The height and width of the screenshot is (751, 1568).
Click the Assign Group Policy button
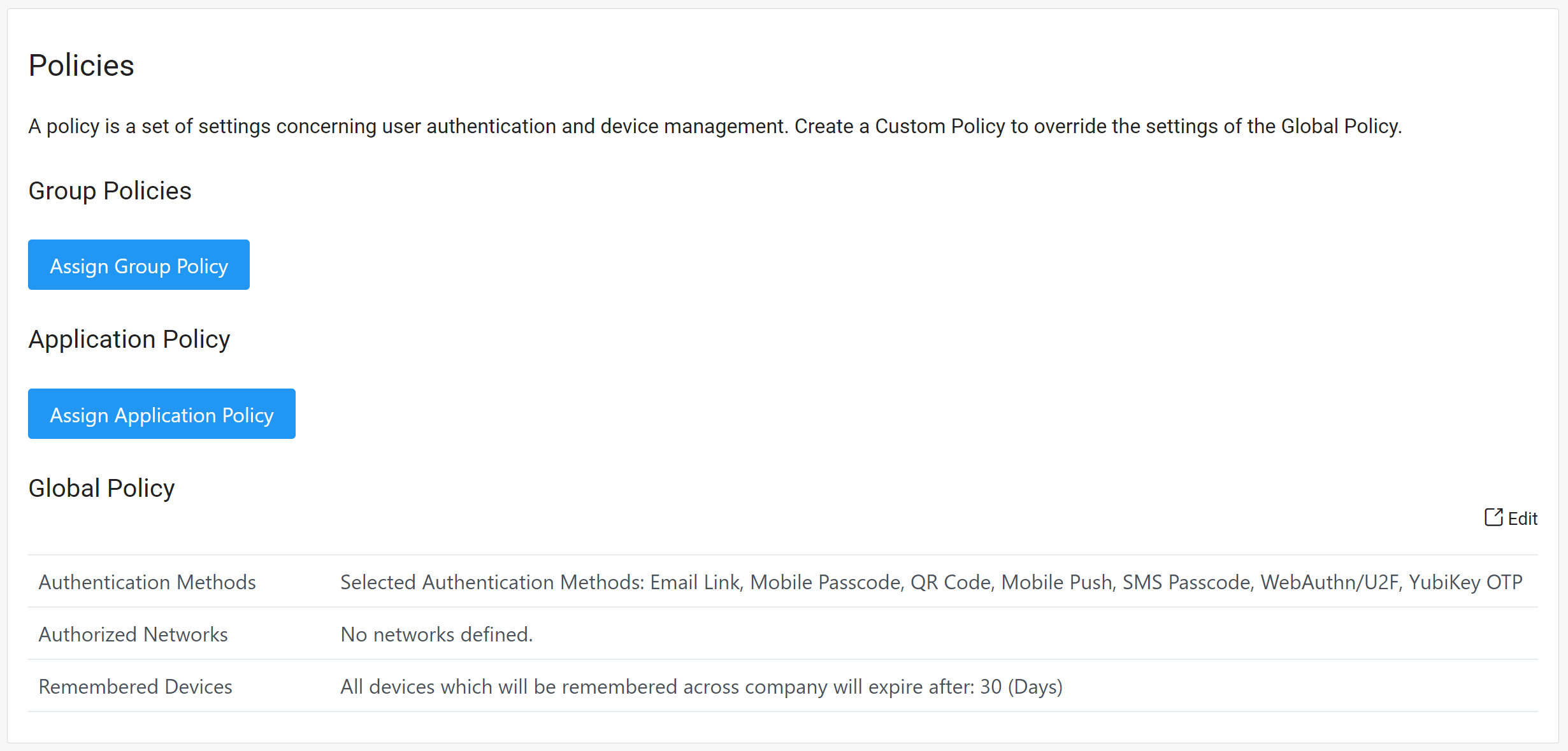(x=139, y=265)
